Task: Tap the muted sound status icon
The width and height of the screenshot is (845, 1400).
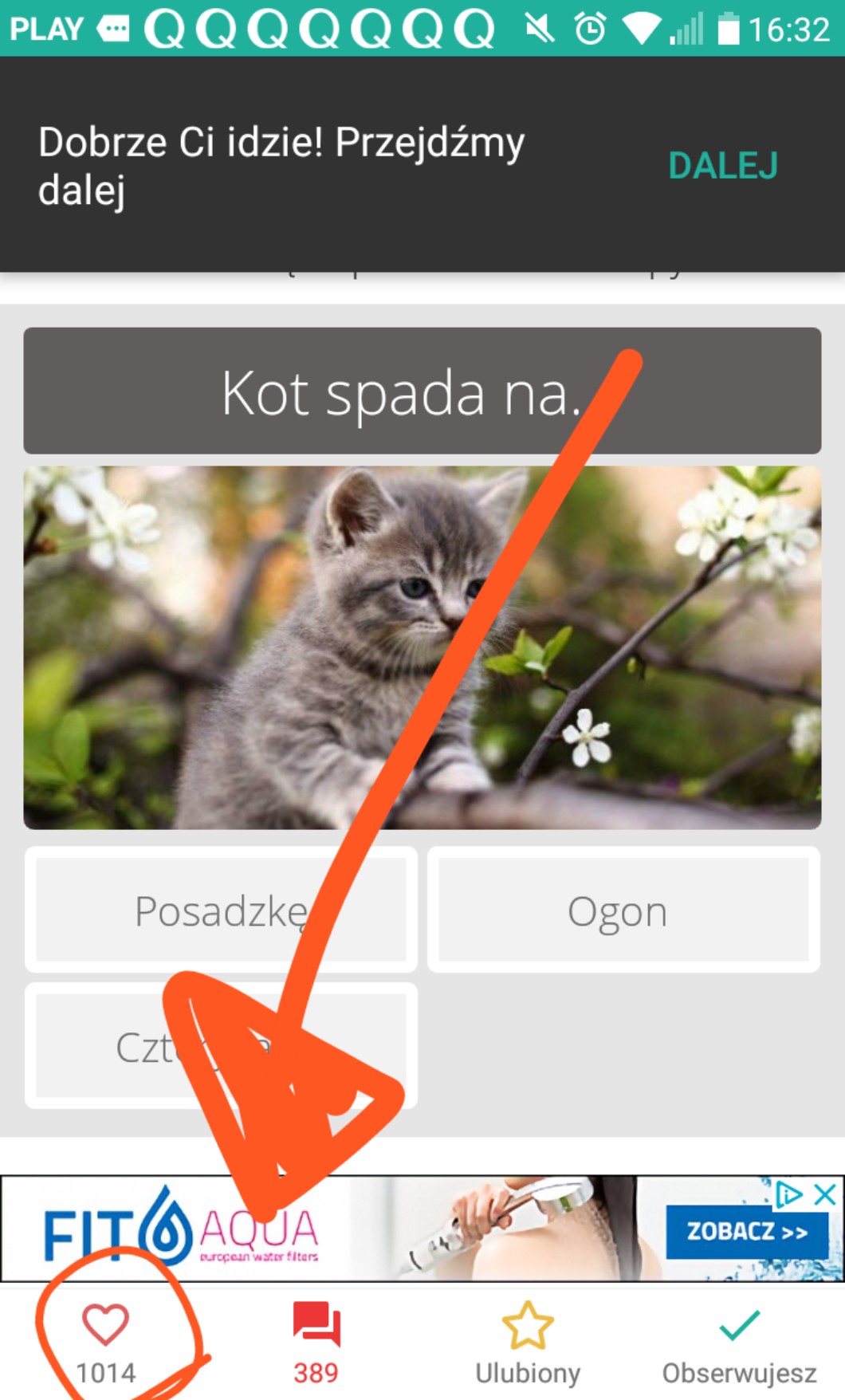Action: [x=540, y=29]
